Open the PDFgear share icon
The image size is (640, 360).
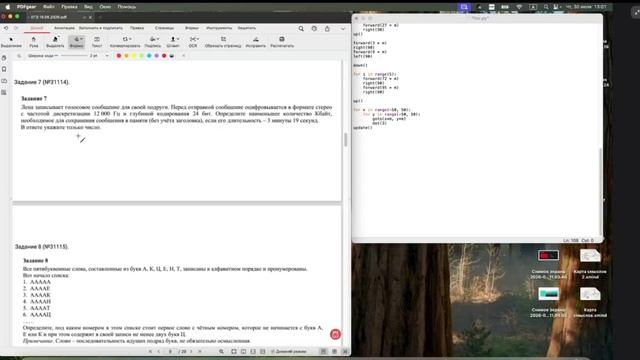[x=327, y=29]
